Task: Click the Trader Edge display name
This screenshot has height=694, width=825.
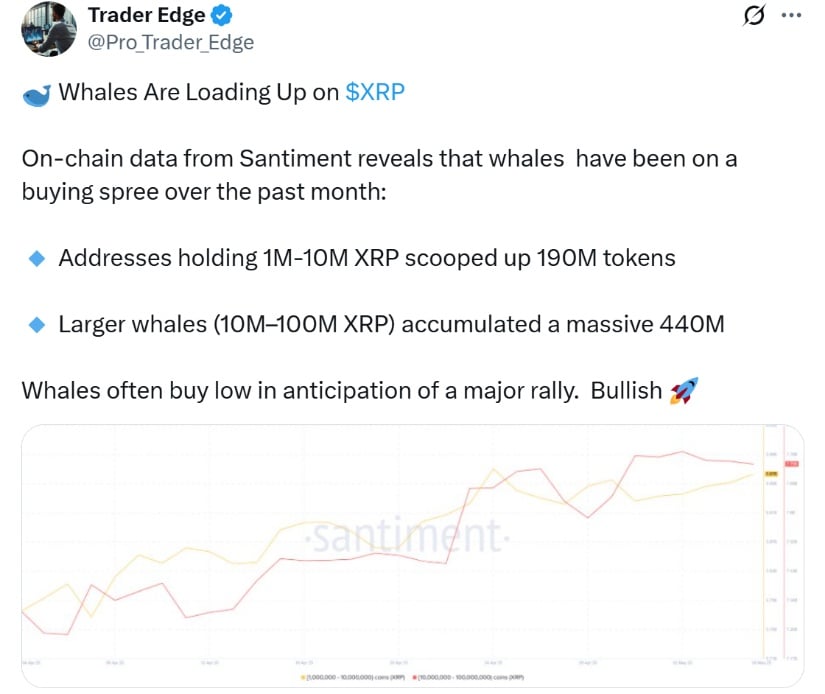Action: coord(146,15)
